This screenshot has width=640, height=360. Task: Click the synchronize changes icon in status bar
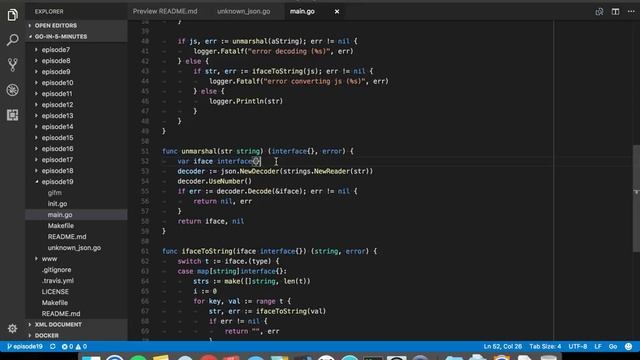tap(53, 347)
